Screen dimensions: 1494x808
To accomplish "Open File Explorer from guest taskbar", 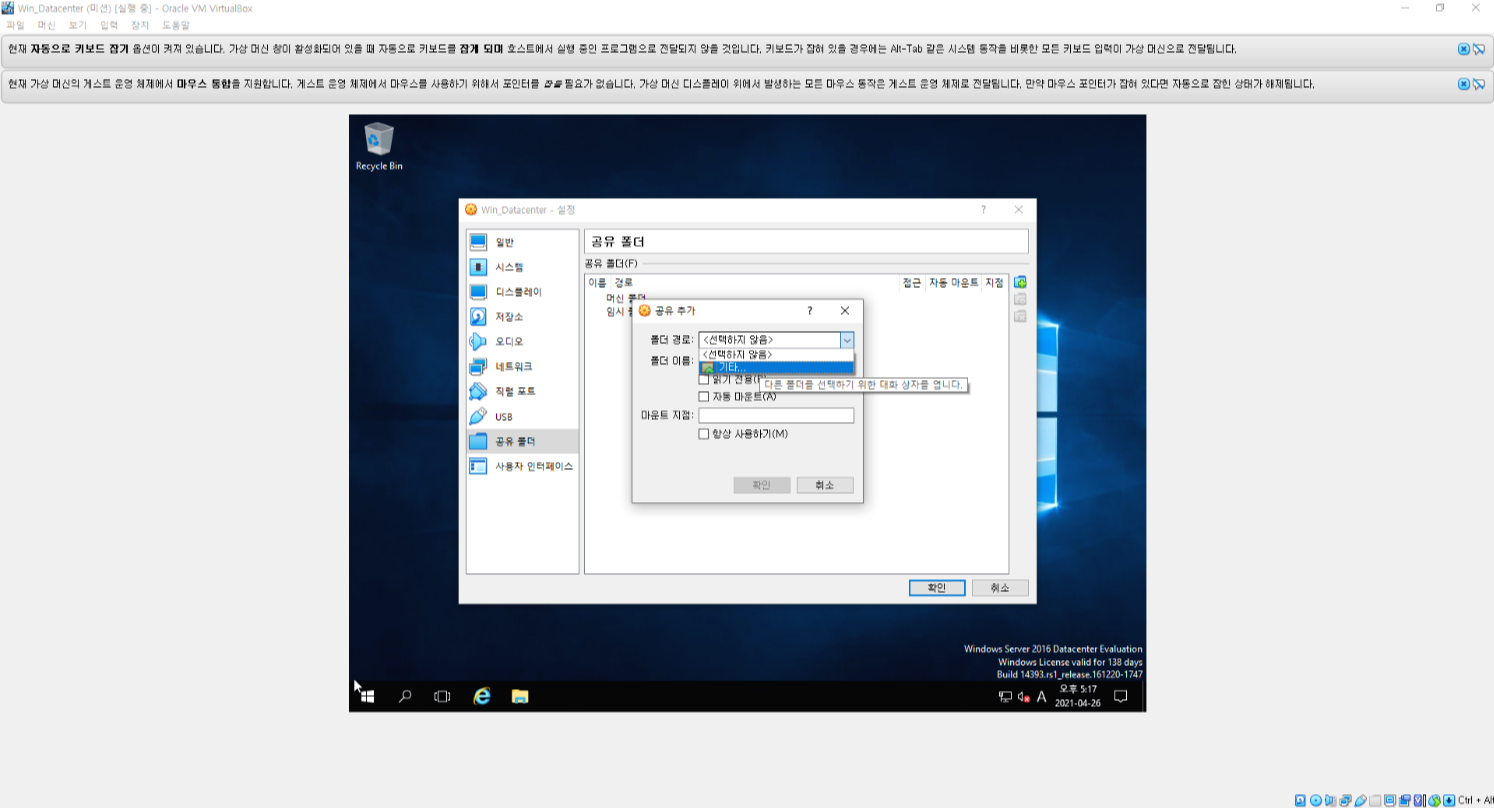I will pyautogui.click(x=520, y=696).
